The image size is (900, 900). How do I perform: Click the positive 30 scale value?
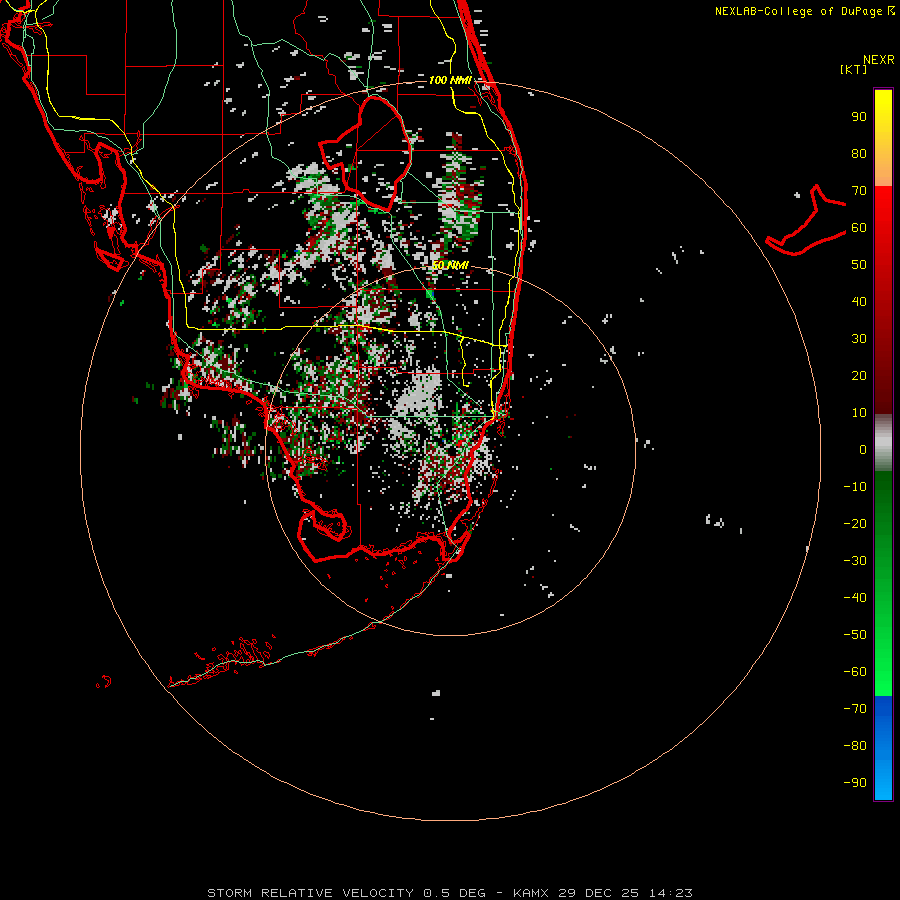(859, 339)
